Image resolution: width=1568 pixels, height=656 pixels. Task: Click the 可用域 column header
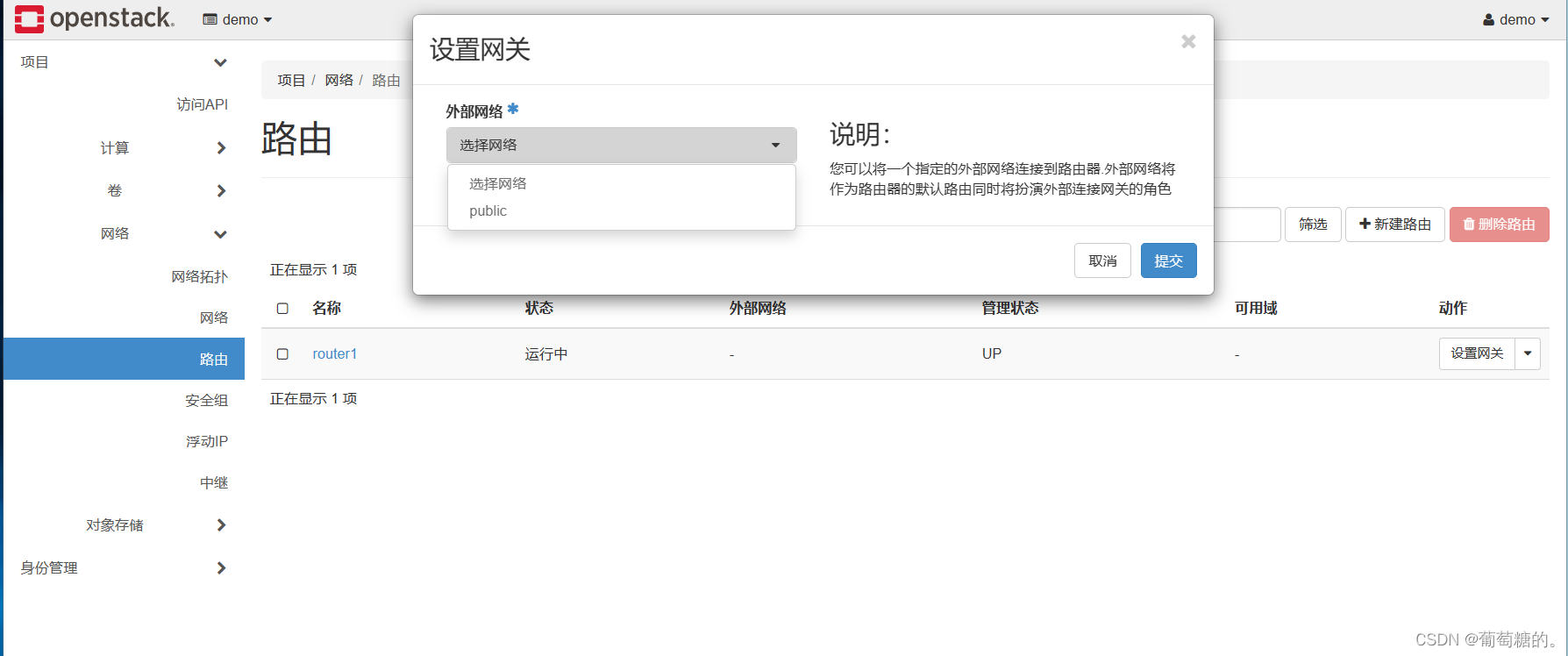(1256, 308)
